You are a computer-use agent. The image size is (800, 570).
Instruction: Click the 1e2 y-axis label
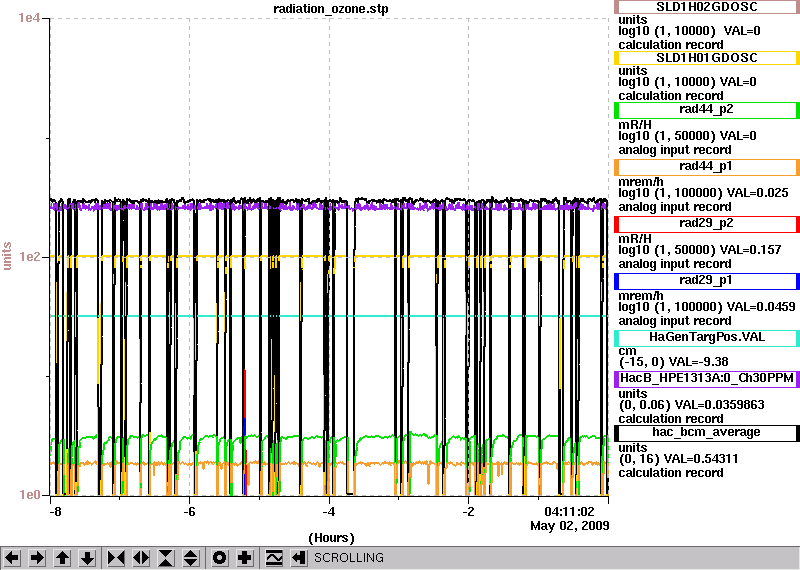coord(30,256)
